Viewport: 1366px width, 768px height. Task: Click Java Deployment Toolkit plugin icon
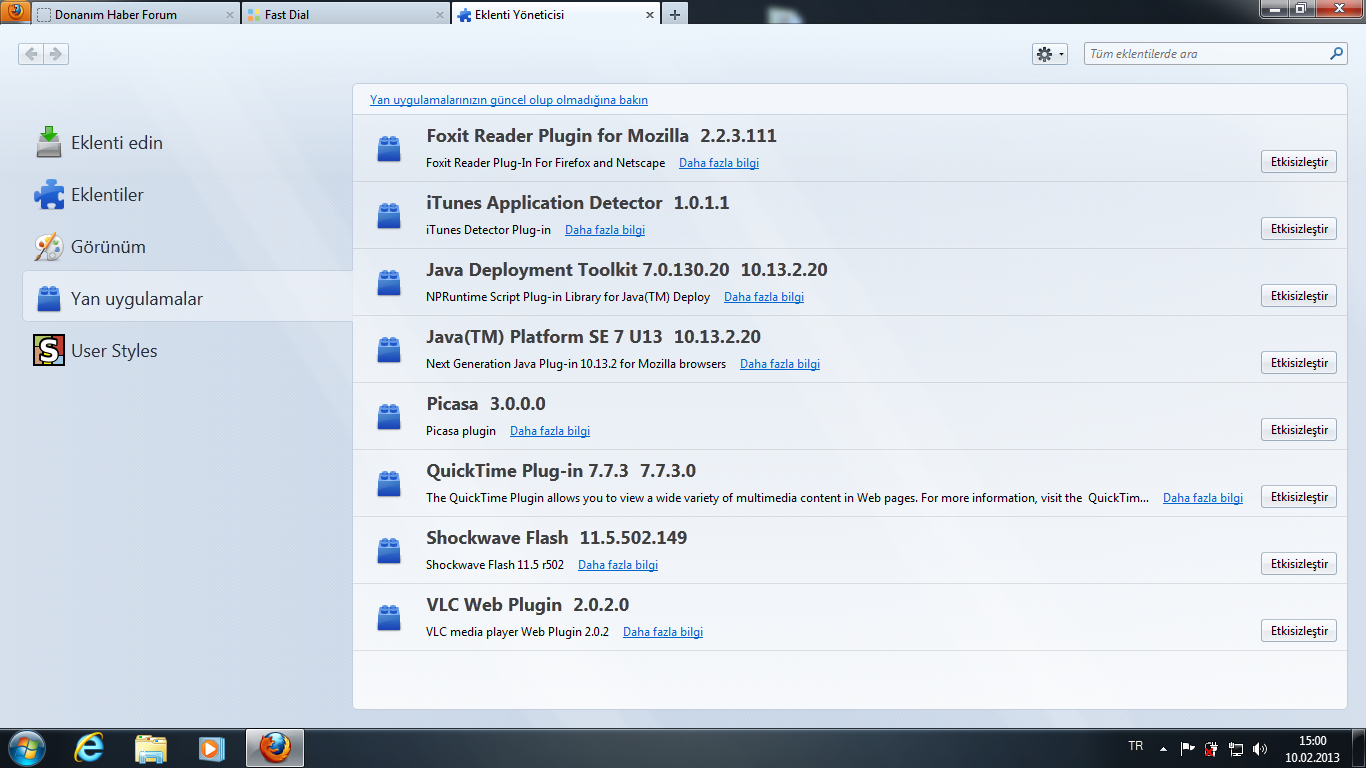389,282
